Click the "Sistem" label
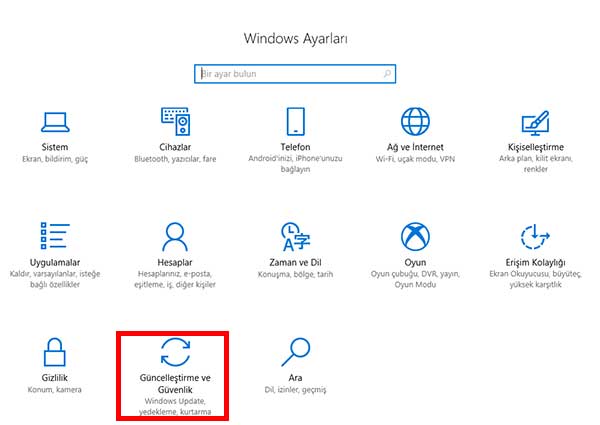 pyautogui.click(x=55, y=147)
